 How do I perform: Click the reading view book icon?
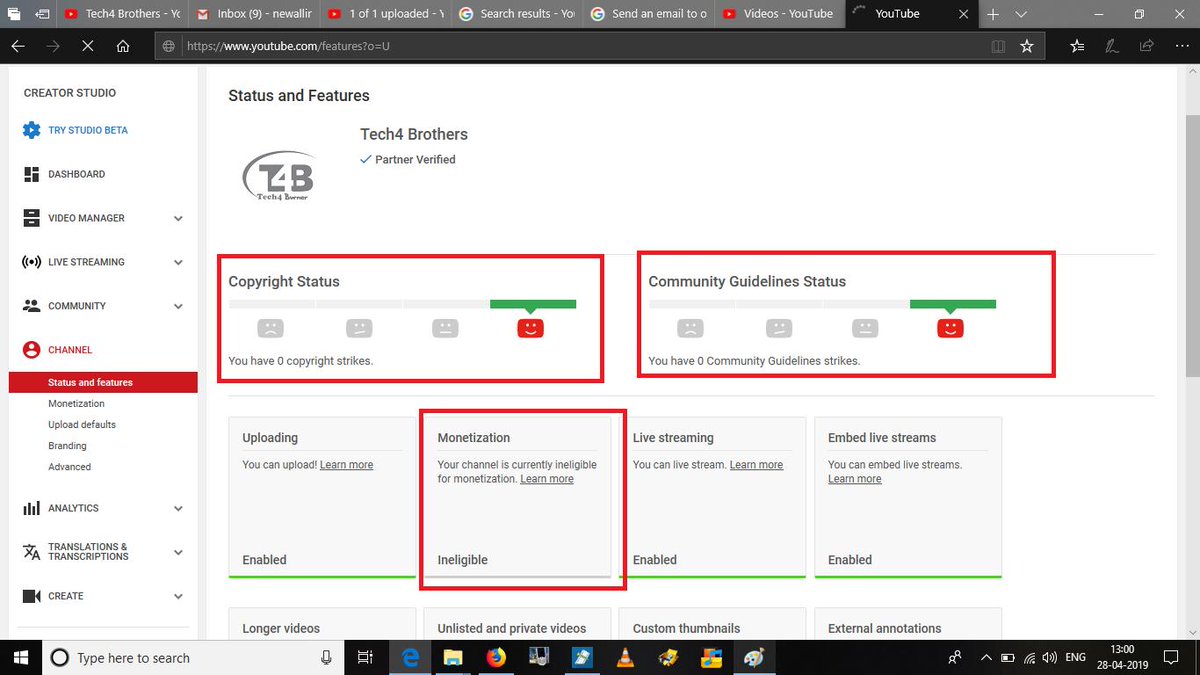pos(997,46)
